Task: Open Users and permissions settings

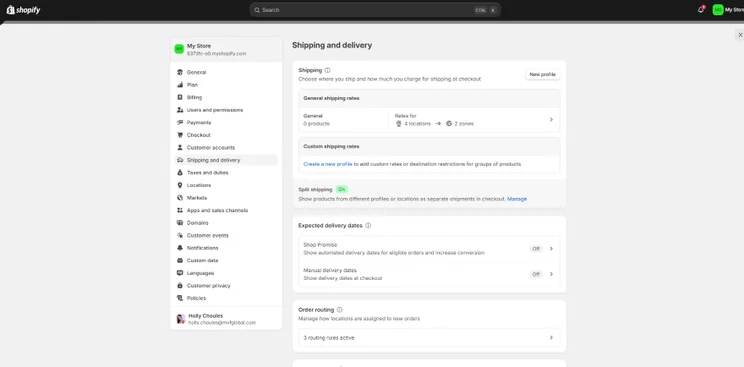Action: tap(226, 110)
